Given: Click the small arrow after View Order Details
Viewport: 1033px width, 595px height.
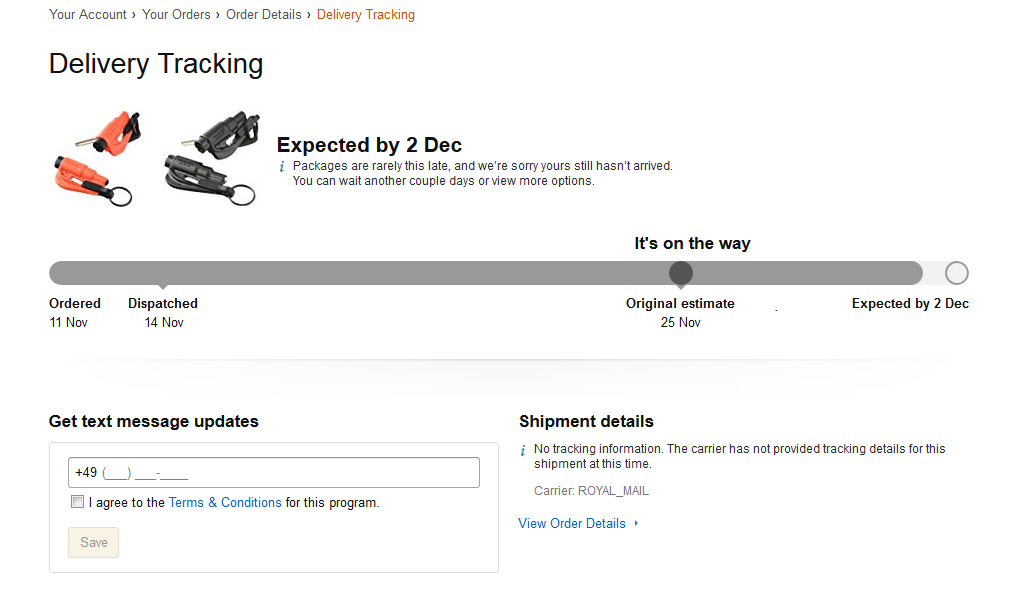Looking at the screenshot, I should [637, 523].
